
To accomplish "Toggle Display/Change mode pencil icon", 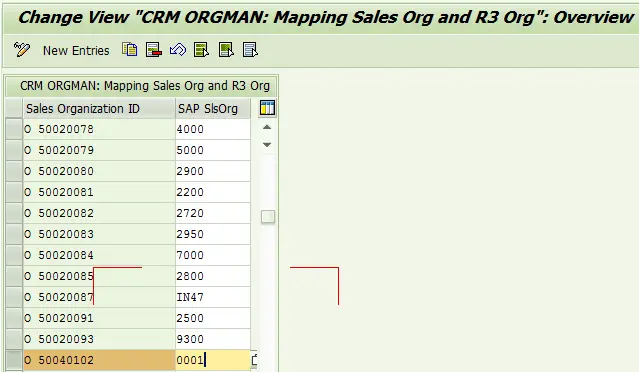I will (x=21, y=50).
